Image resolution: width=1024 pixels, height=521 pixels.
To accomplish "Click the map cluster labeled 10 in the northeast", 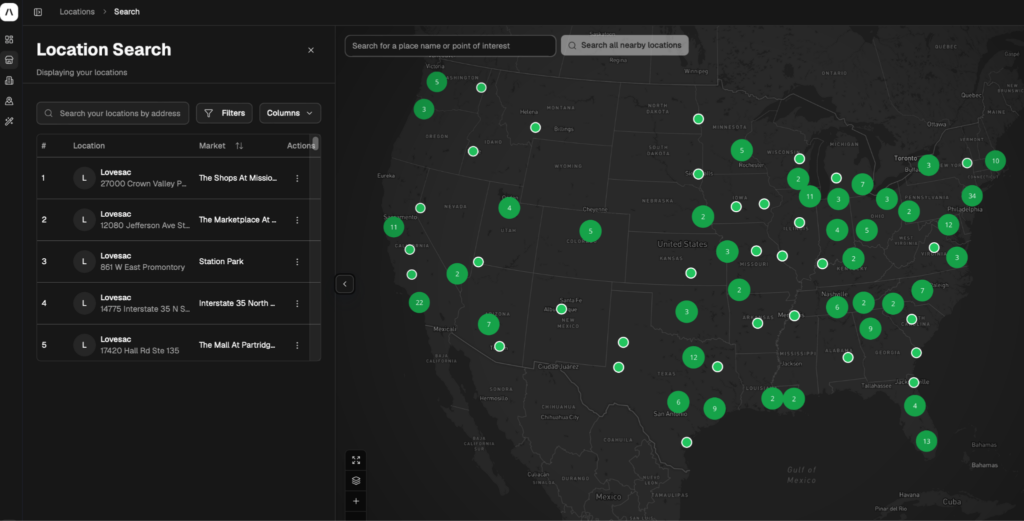I will [995, 161].
